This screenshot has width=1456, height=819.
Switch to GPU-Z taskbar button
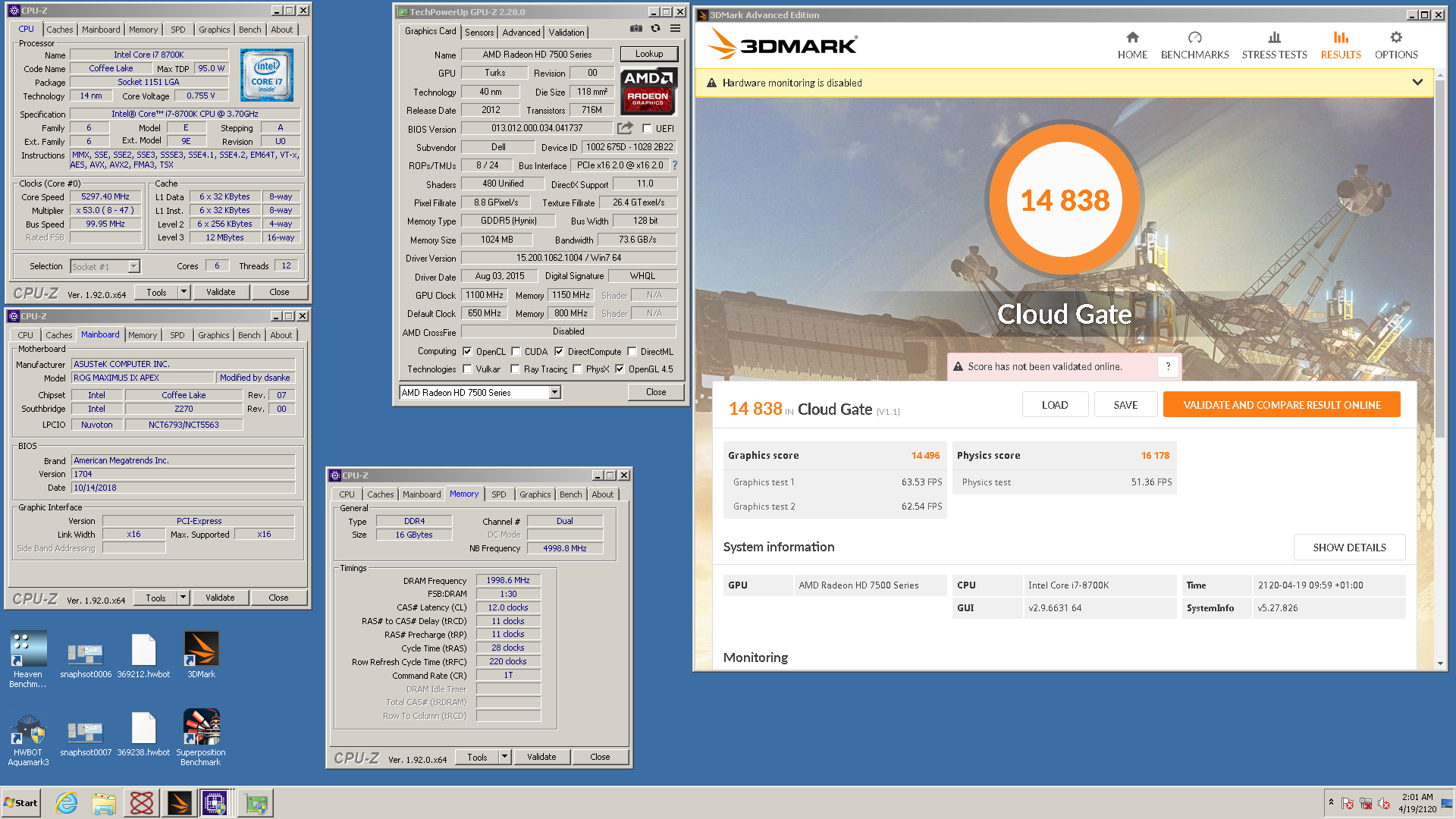coord(256,803)
